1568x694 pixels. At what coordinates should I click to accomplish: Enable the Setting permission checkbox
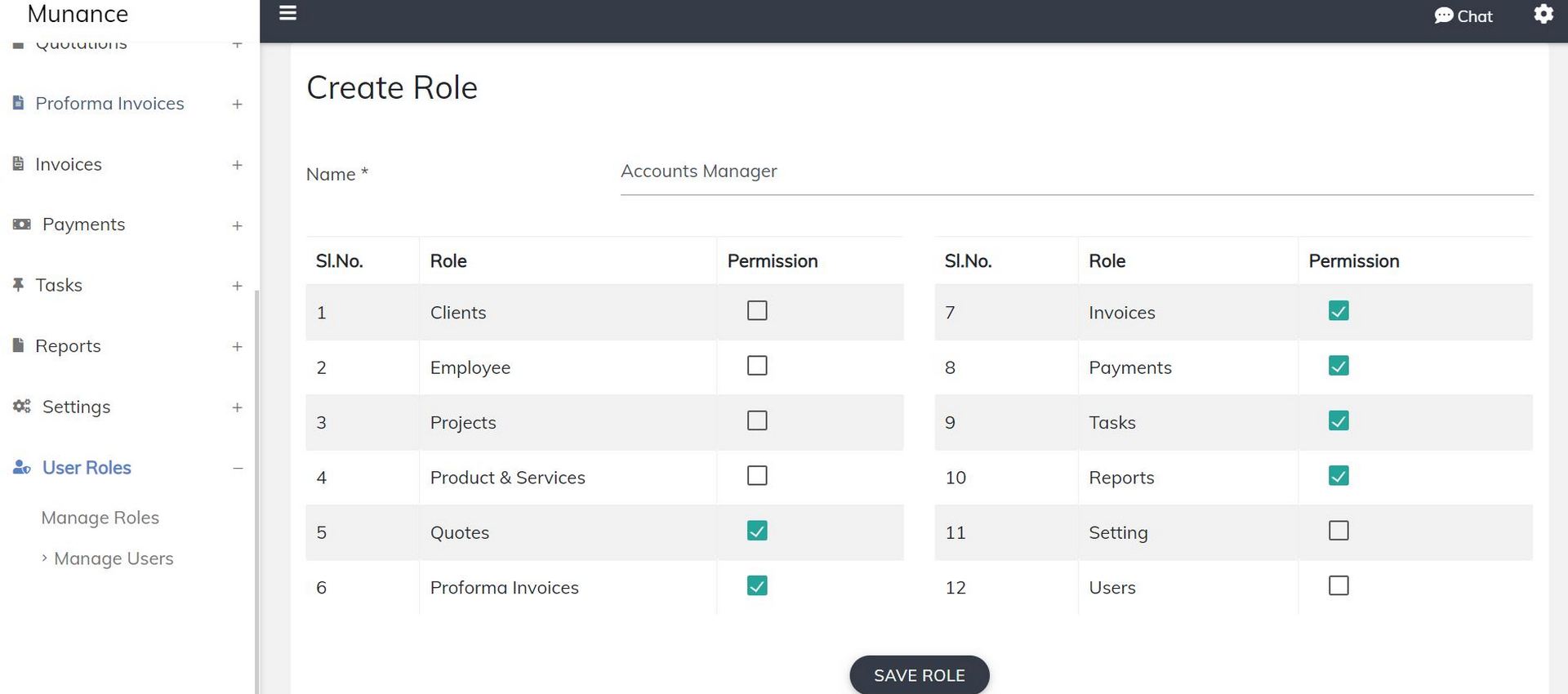(1339, 531)
